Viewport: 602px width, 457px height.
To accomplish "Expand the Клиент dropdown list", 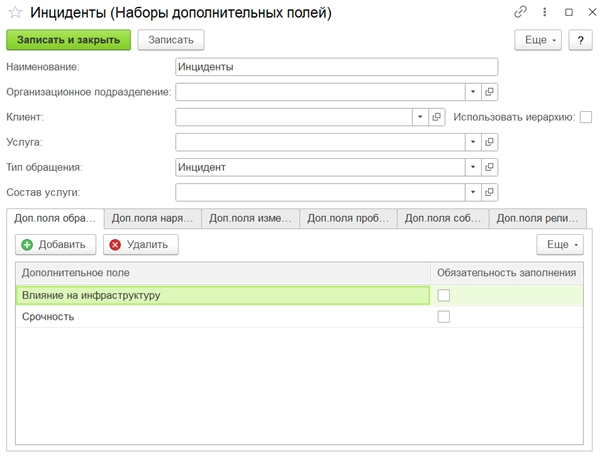I will click(x=420, y=117).
